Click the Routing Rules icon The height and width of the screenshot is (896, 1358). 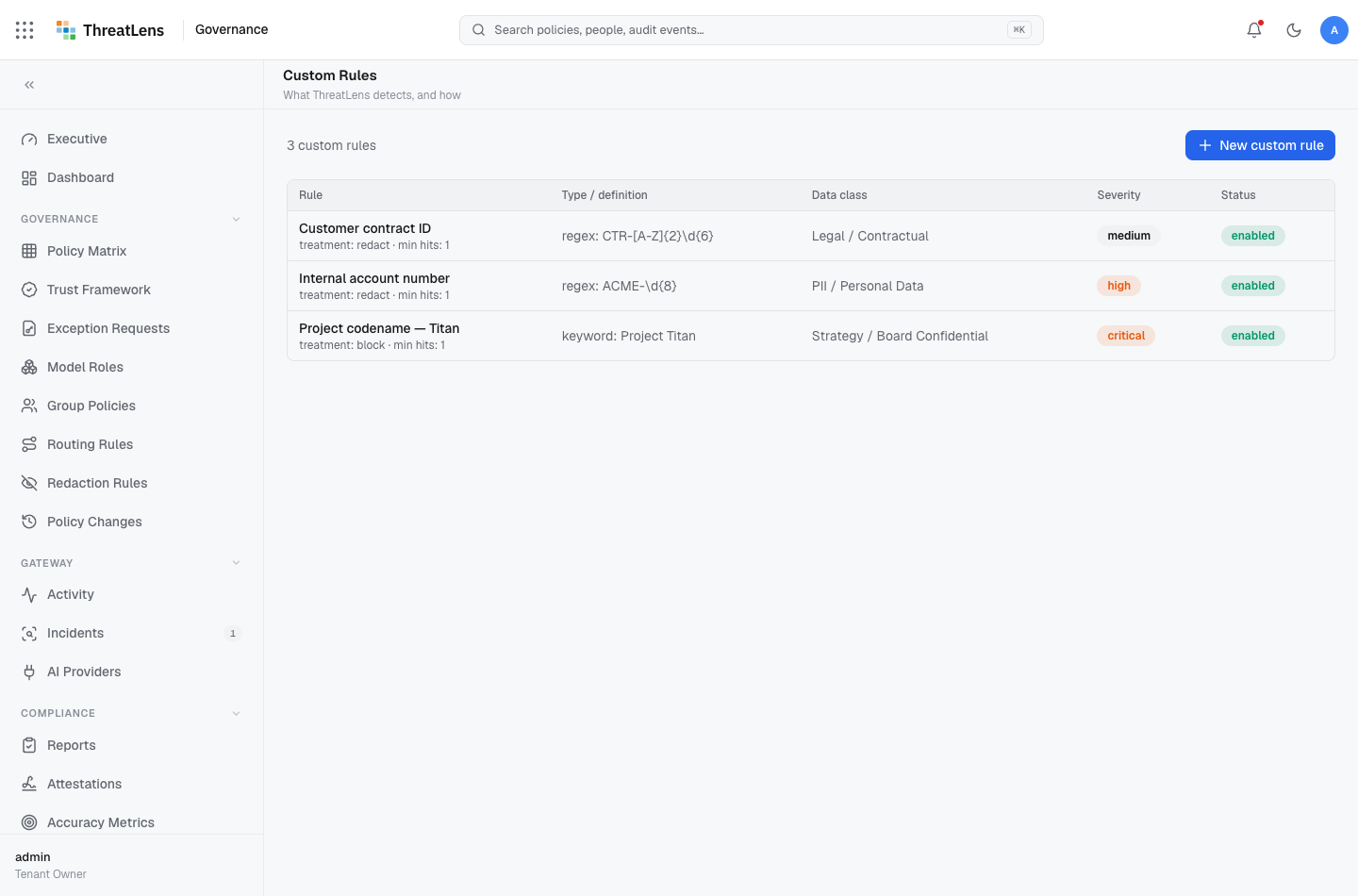[x=29, y=445]
